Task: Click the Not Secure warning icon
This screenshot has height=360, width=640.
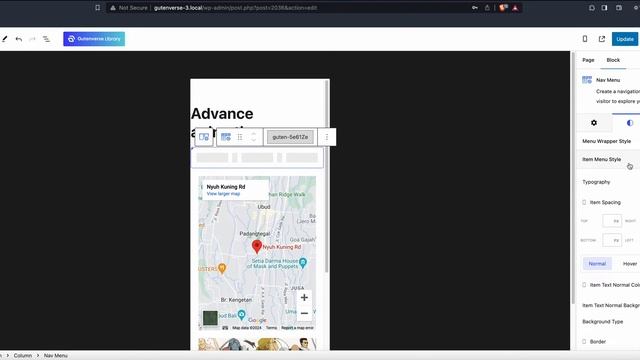Action: tap(113, 8)
